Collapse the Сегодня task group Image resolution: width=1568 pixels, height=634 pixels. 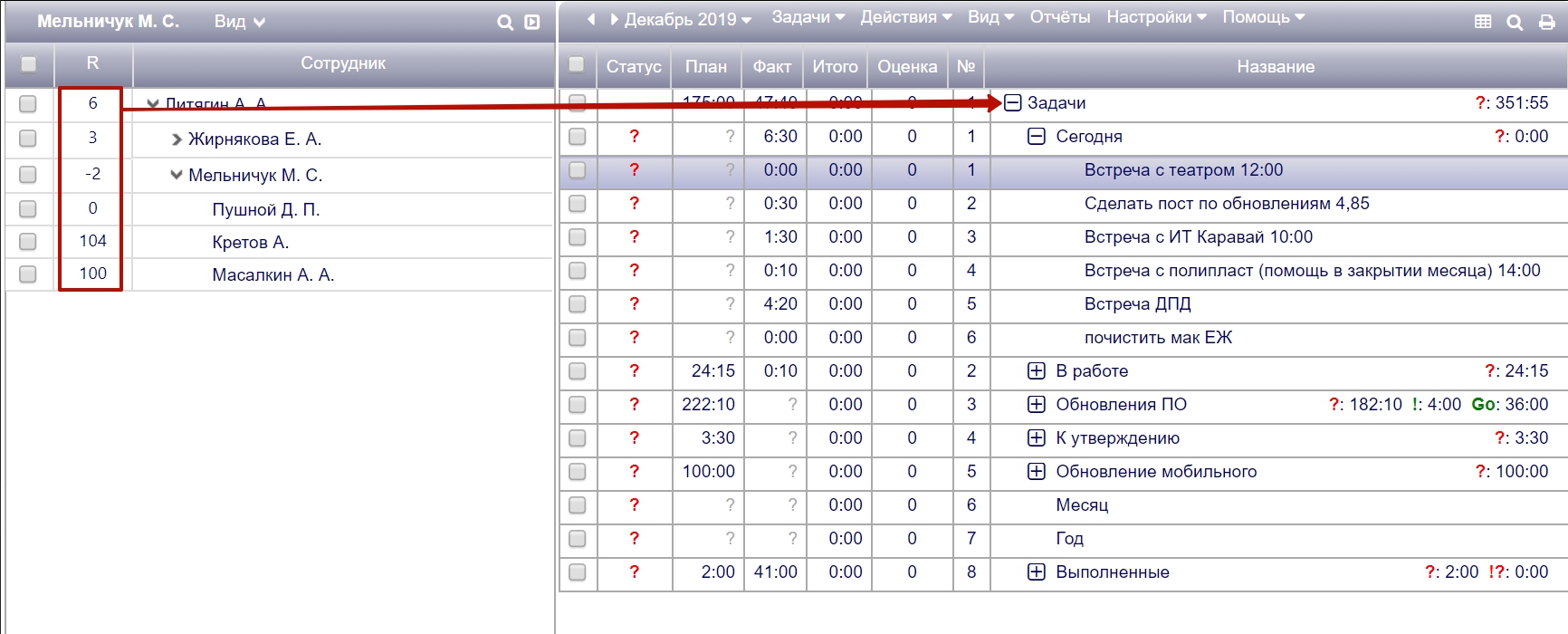[1037, 137]
